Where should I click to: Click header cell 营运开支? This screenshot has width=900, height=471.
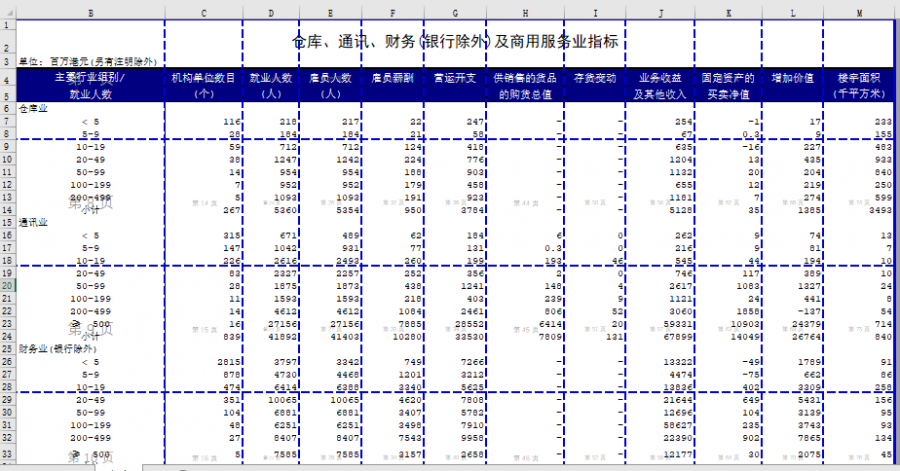[455, 78]
